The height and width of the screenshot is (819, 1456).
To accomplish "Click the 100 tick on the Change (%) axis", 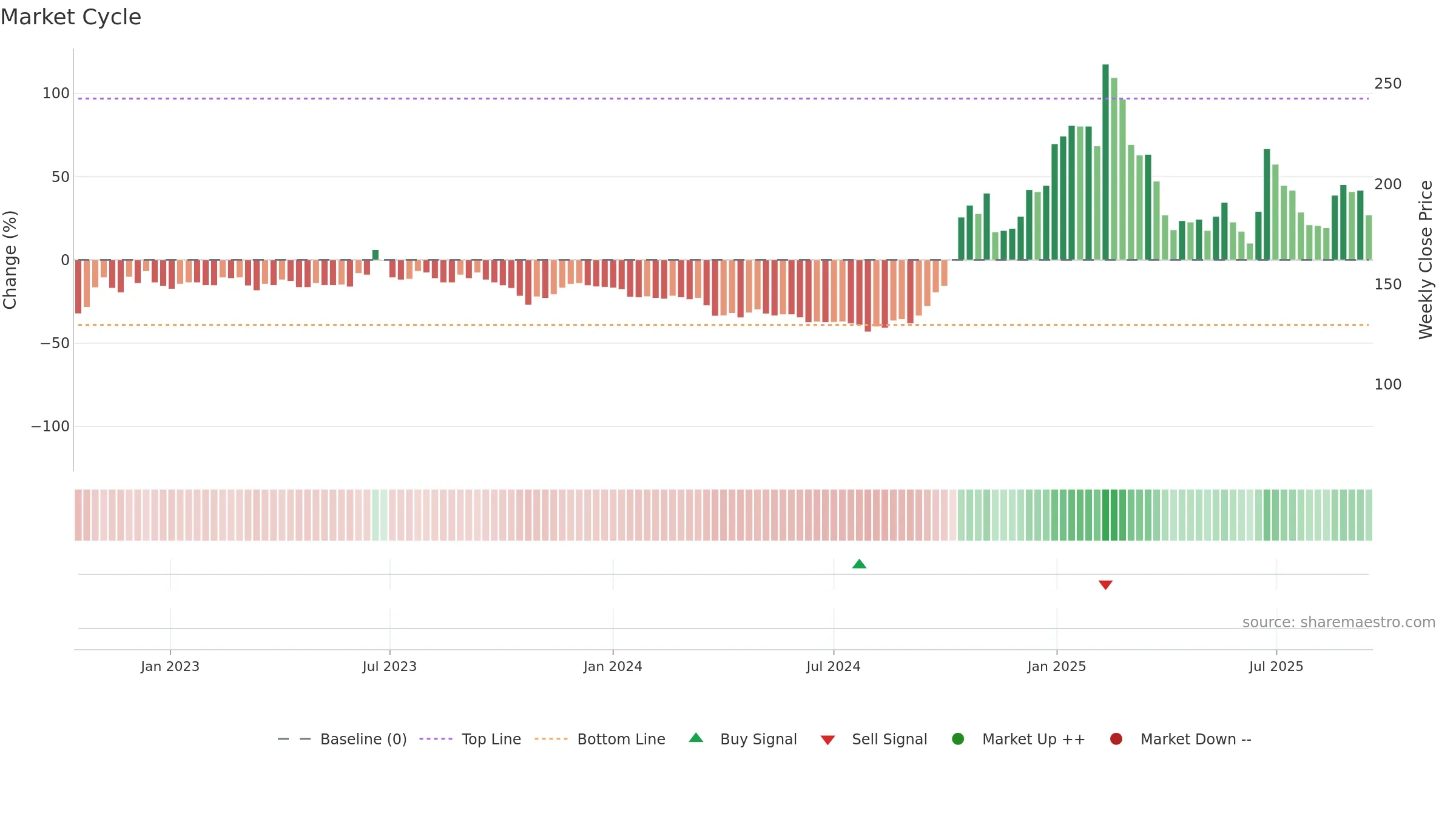I will click(x=56, y=93).
